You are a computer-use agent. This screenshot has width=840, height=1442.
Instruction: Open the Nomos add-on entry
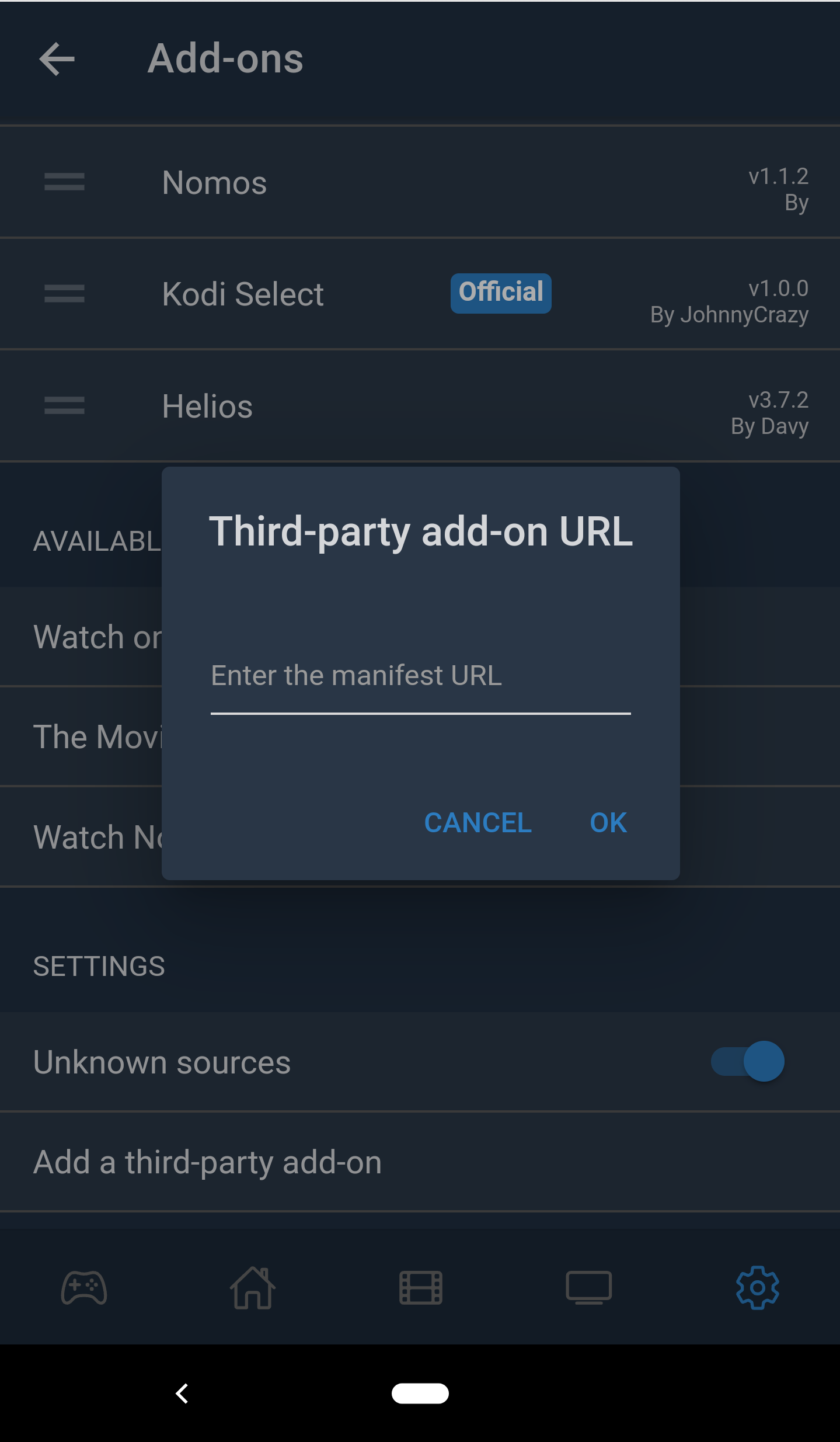pyautogui.click(x=420, y=182)
